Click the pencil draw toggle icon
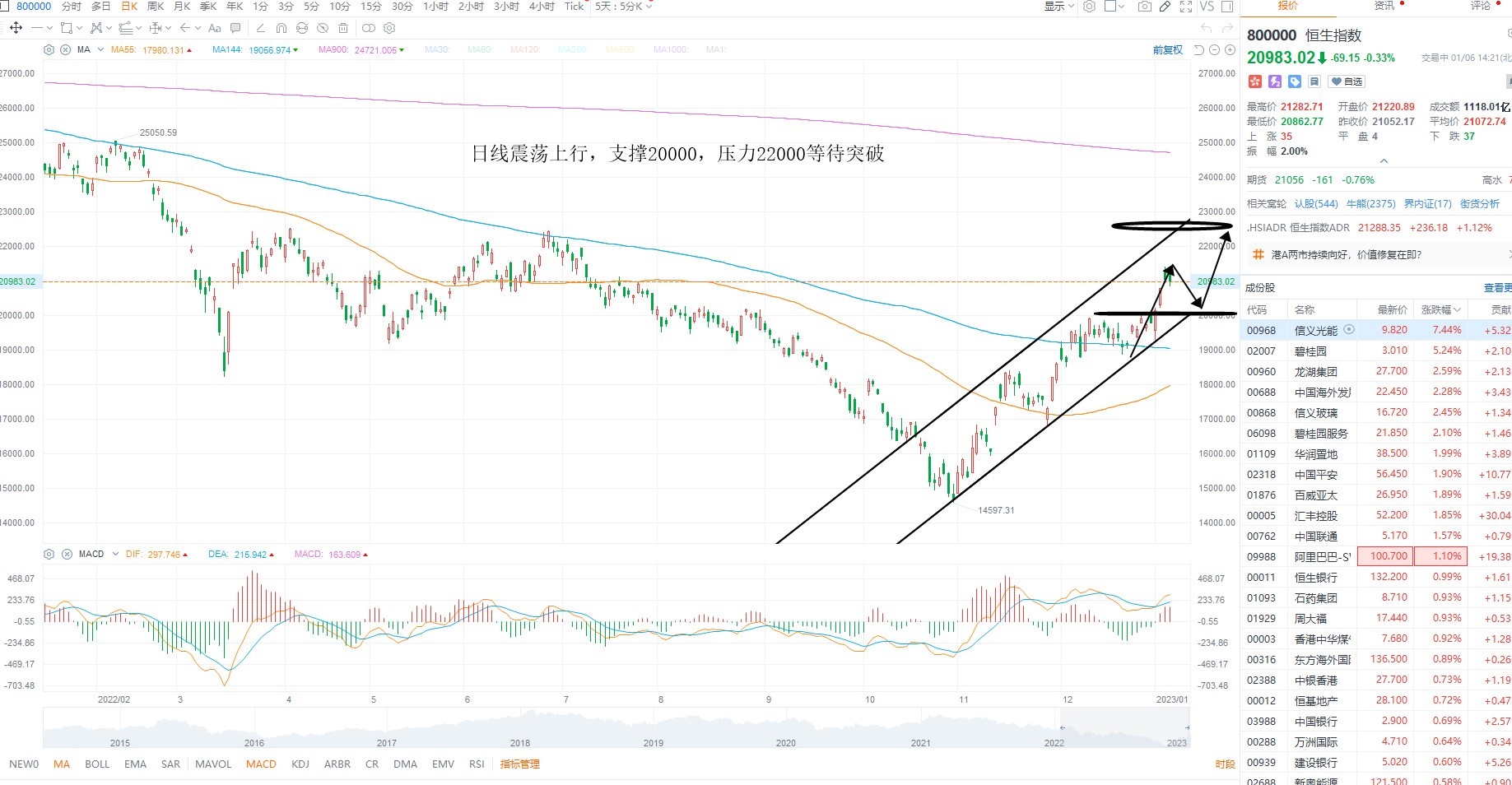This screenshot has height=785, width=1512. pos(1165,7)
